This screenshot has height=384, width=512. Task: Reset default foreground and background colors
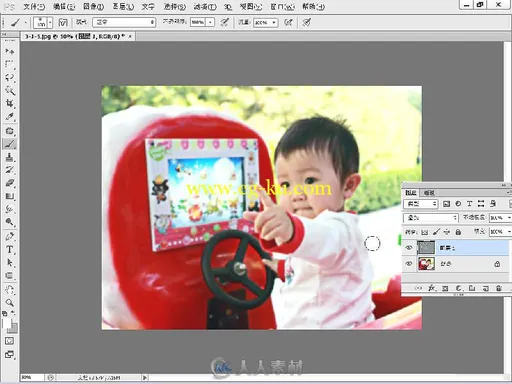point(5,313)
